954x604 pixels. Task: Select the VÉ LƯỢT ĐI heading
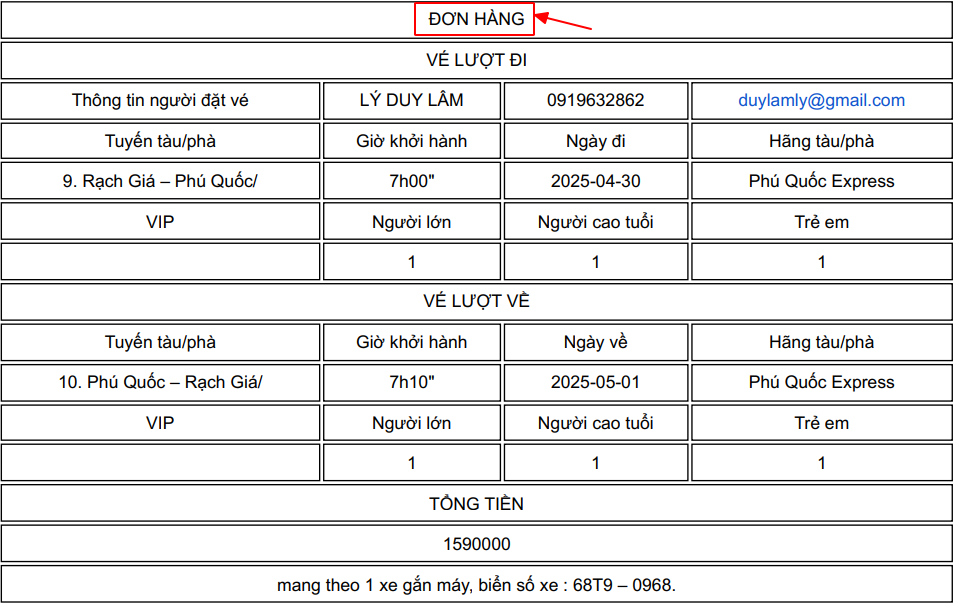tap(476, 60)
